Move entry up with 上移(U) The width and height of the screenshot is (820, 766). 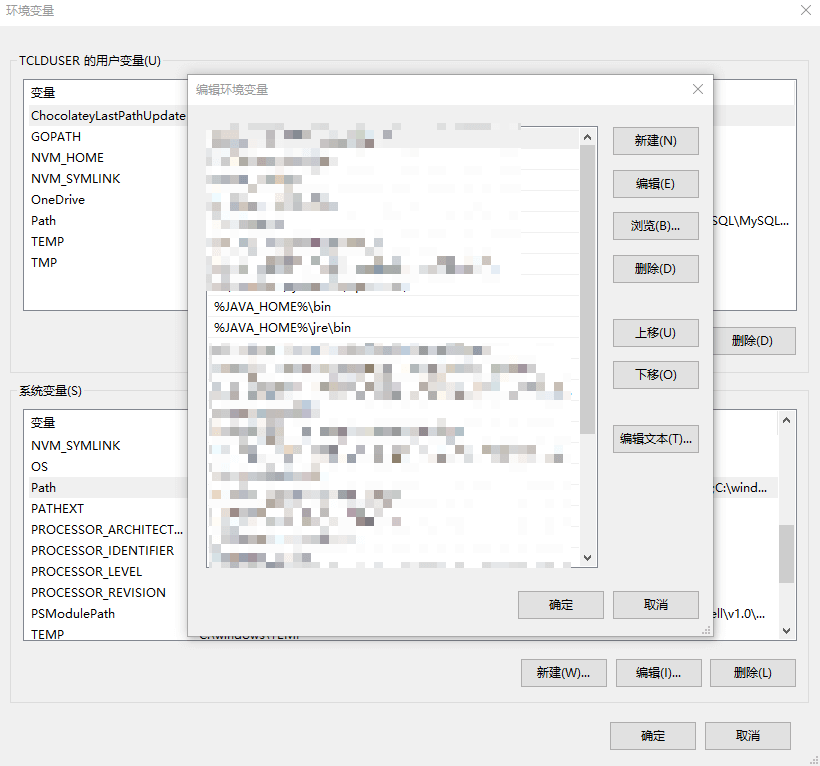[x=655, y=333]
